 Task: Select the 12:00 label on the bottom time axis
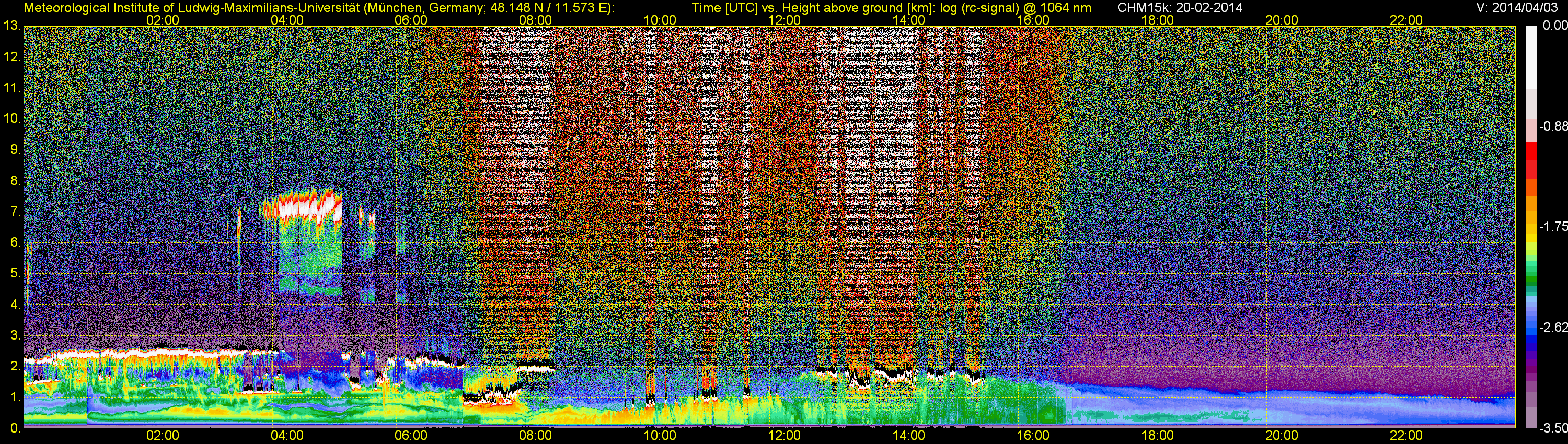coord(784,436)
